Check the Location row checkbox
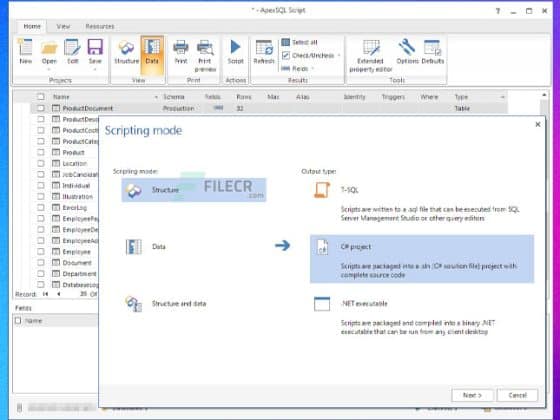This screenshot has width=560, height=420. coord(41,163)
